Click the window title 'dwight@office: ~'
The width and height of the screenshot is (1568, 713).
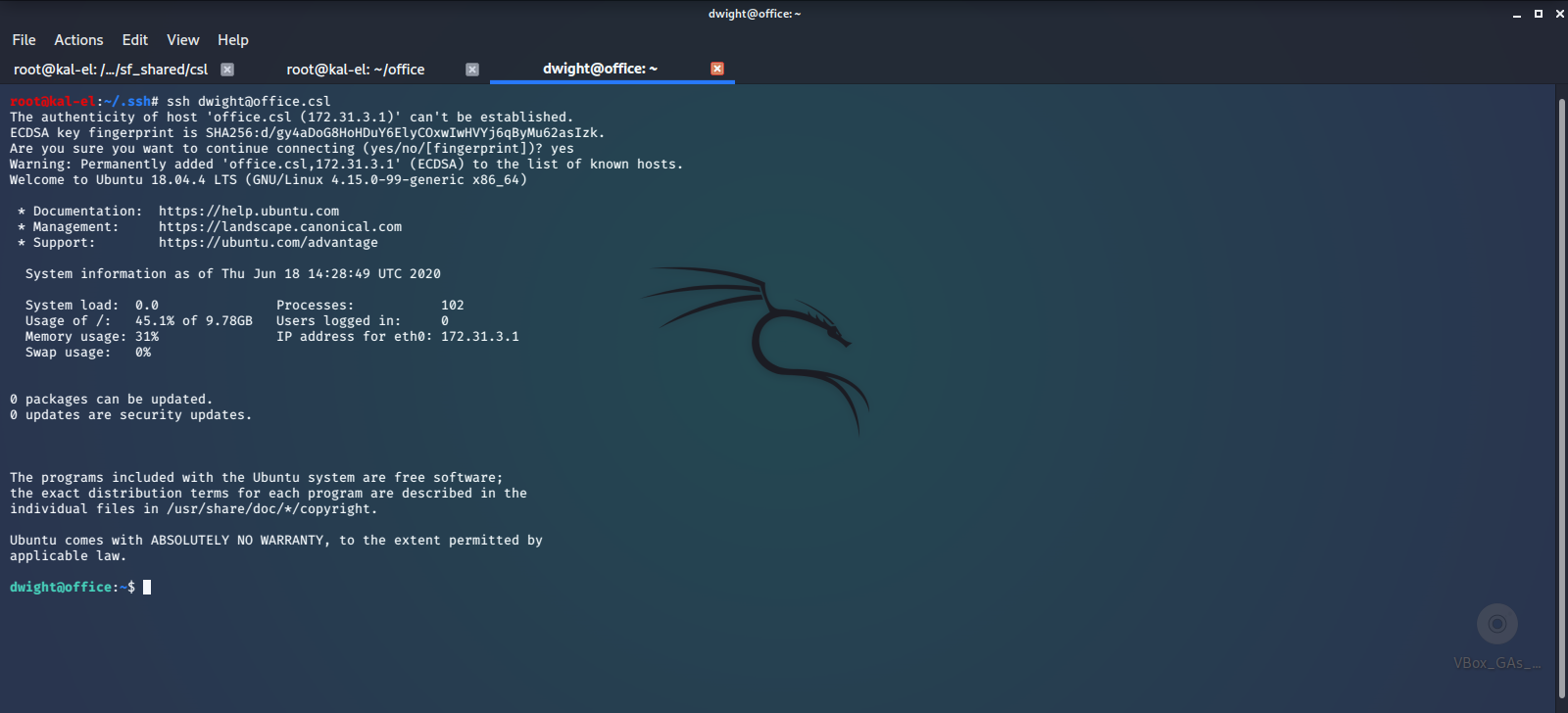click(x=755, y=14)
